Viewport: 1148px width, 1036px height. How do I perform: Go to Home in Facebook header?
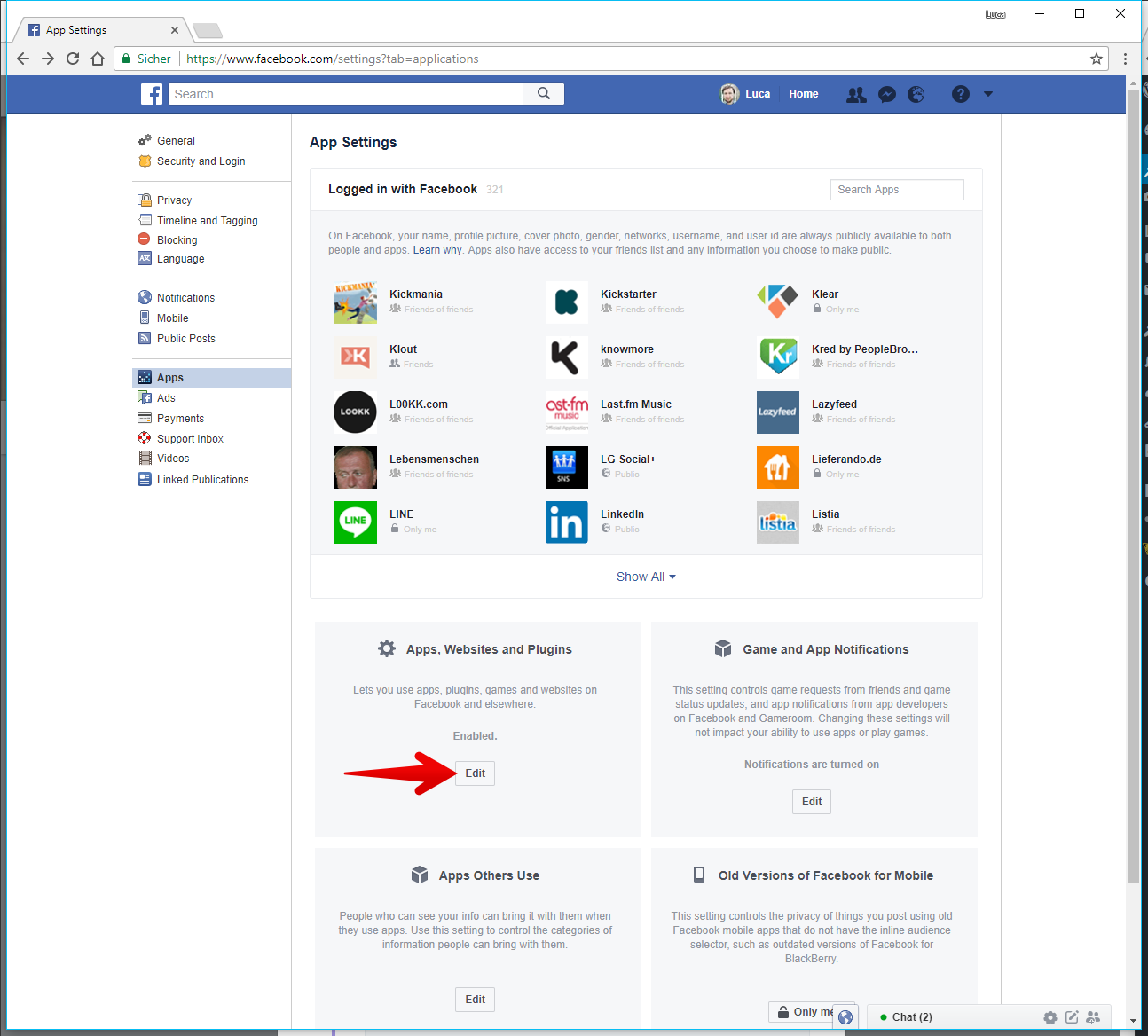coord(804,94)
